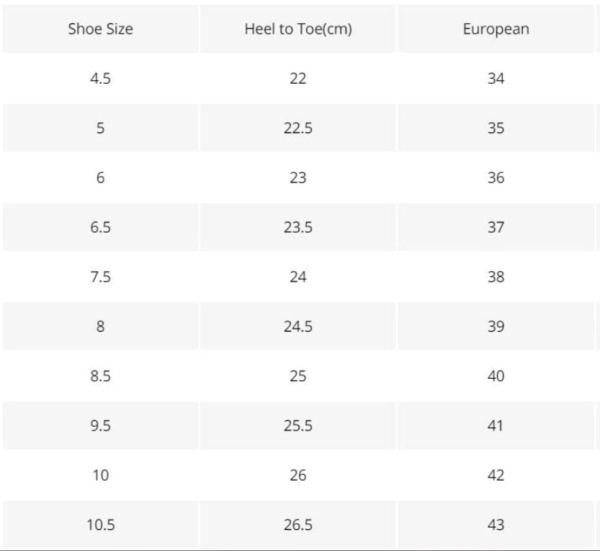Click the Heel to Toe(cm) header
This screenshot has width=600, height=551.
[298, 29]
